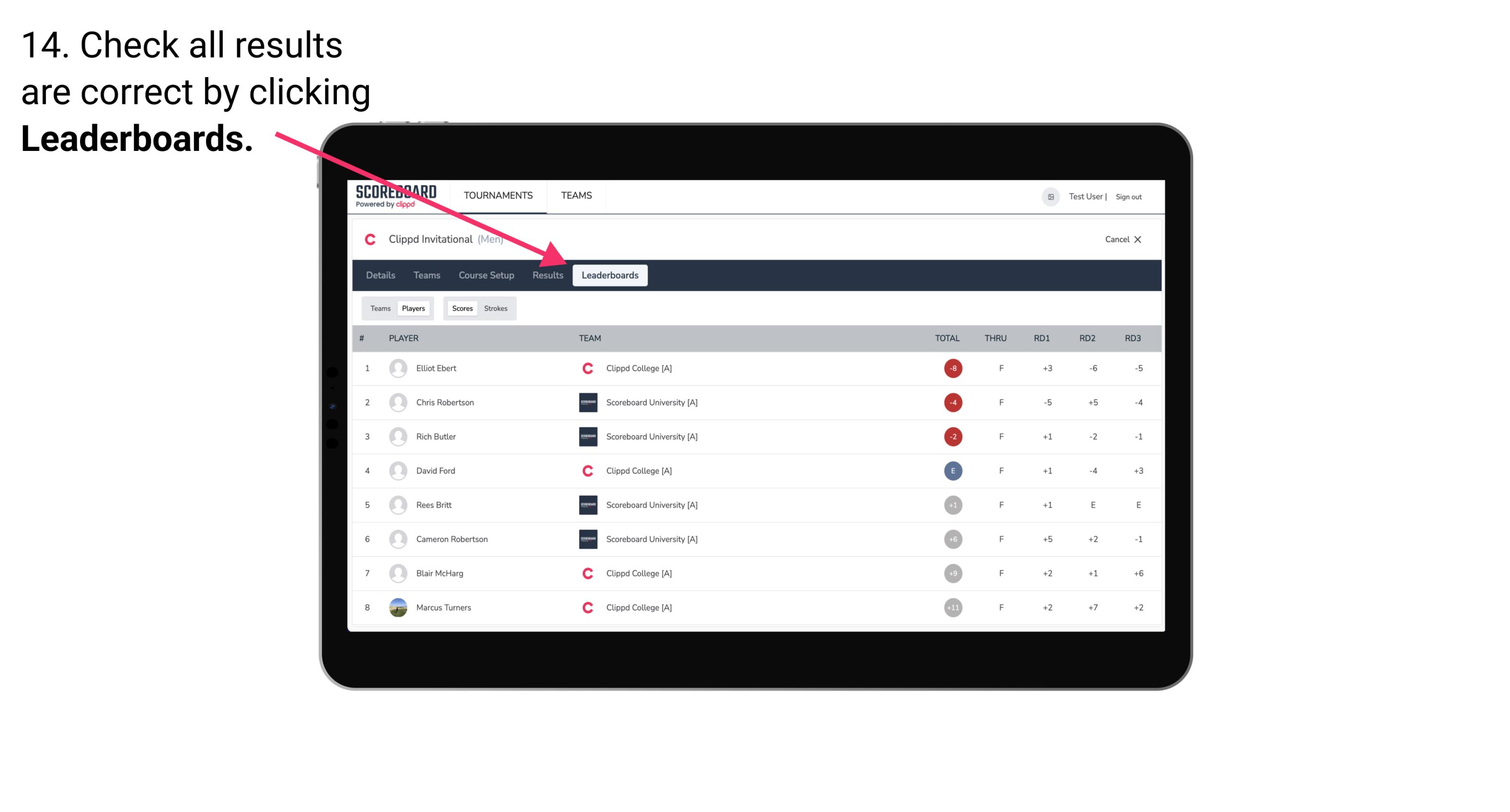The height and width of the screenshot is (812, 1510).
Task: Select the Players tab filter
Action: [x=414, y=308]
